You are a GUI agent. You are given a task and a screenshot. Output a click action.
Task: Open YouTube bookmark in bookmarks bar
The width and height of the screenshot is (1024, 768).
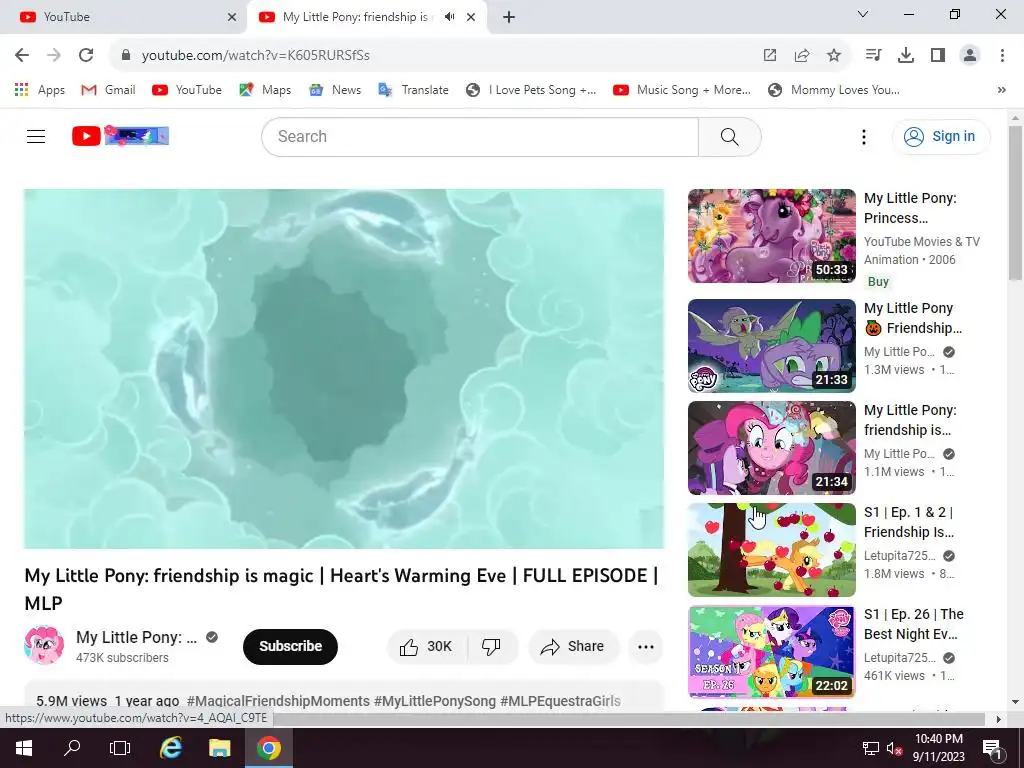pyautogui.click(x=187, y=90)
